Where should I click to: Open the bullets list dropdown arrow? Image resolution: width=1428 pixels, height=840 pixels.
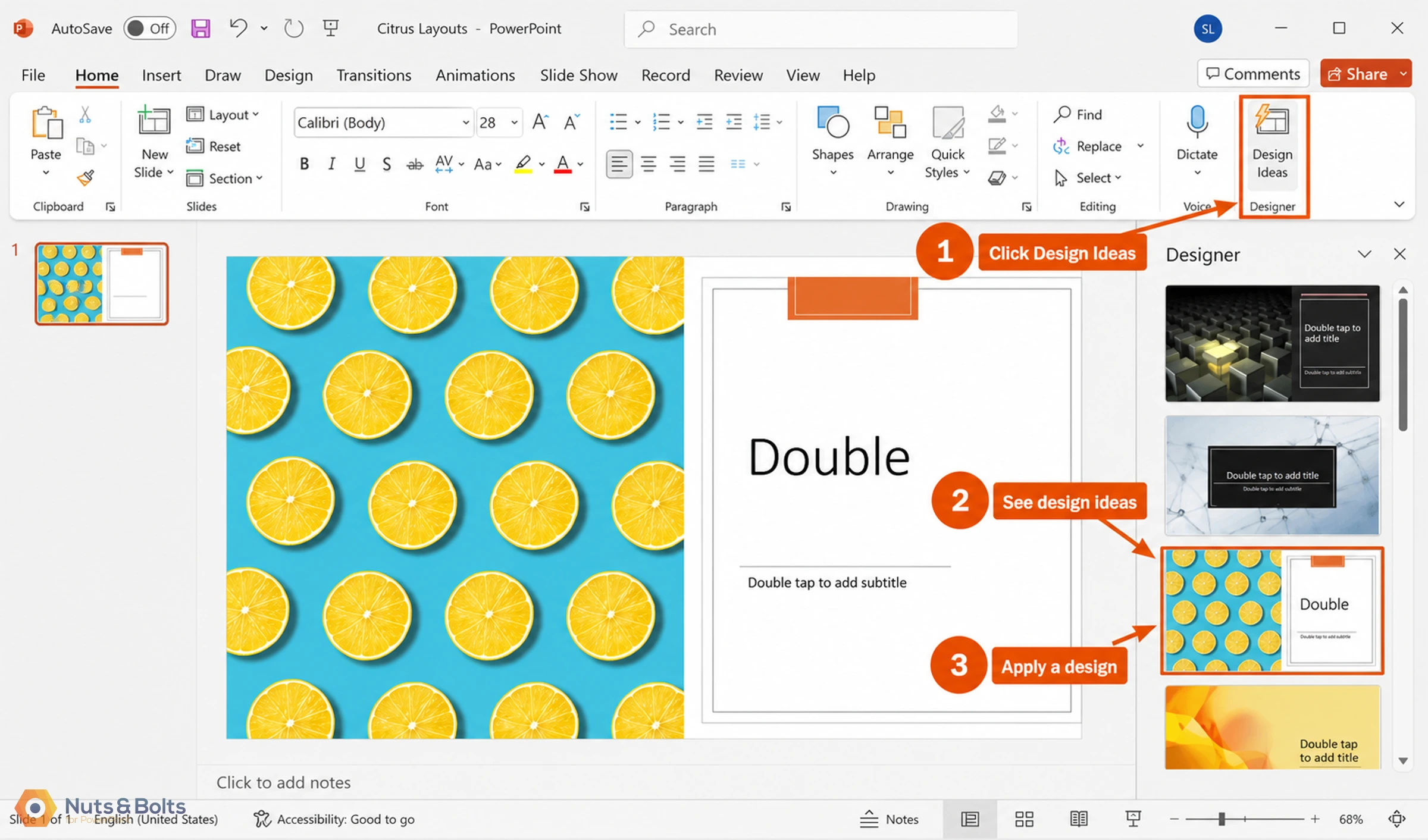[638, 123]
